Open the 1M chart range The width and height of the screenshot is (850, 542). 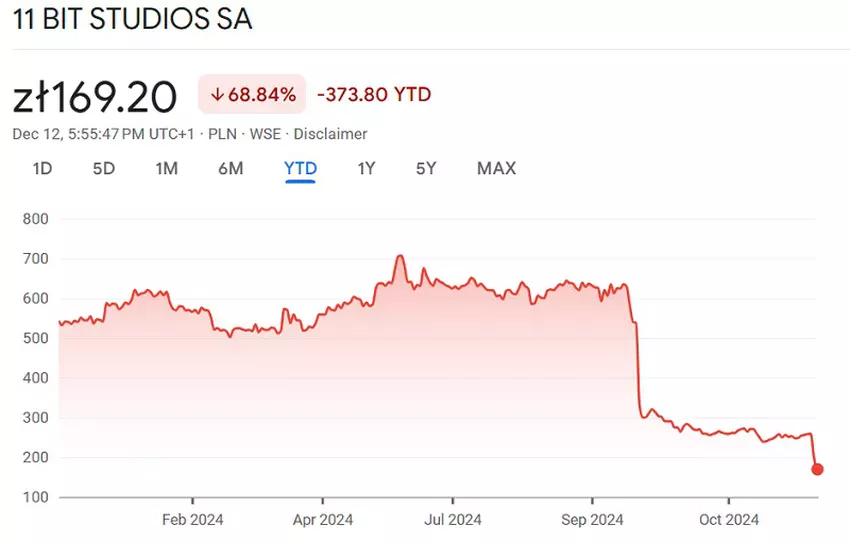click(167, 168)
